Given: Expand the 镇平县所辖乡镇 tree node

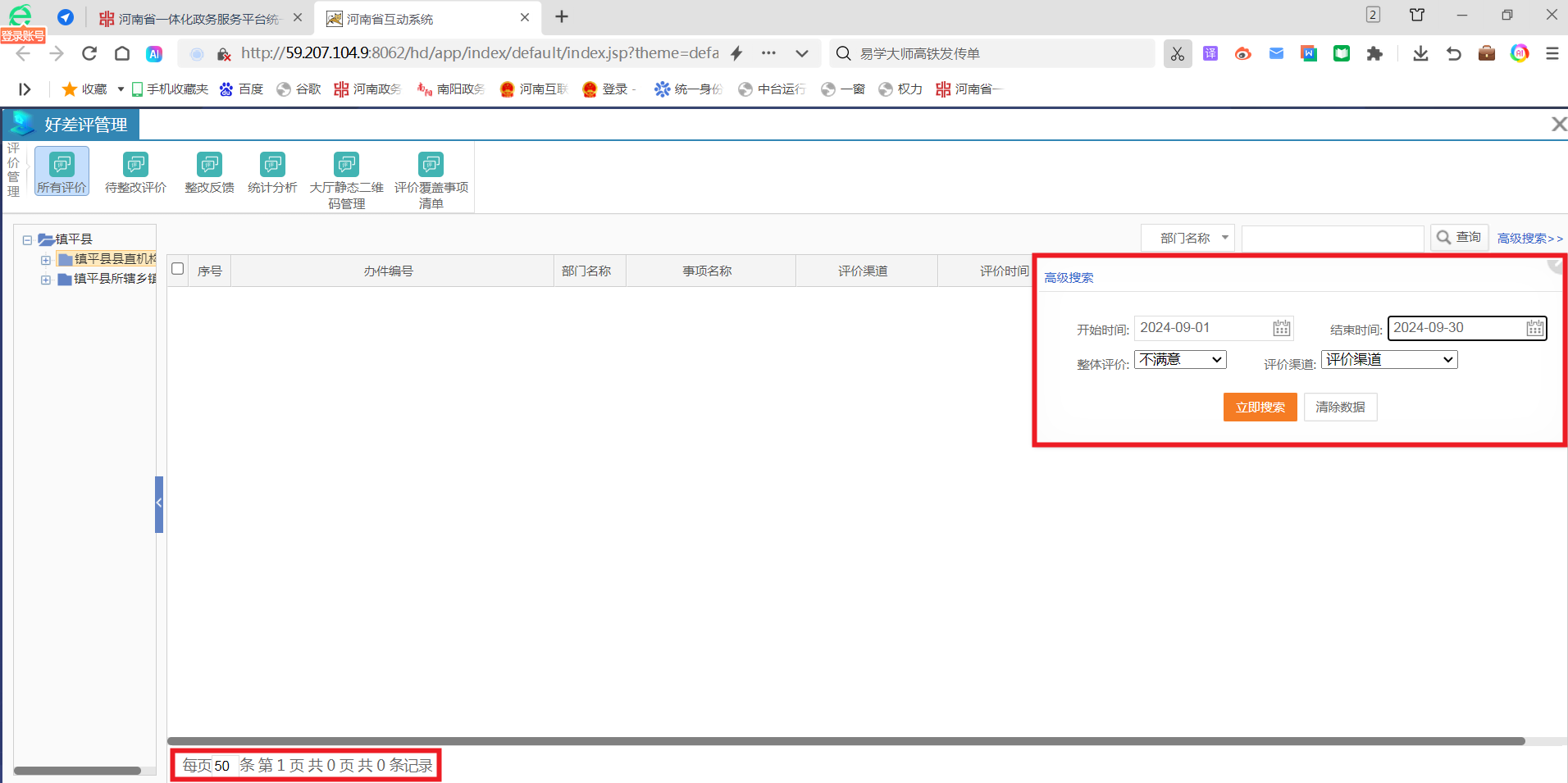Looking at the screenshot, I should pos(46,280).
